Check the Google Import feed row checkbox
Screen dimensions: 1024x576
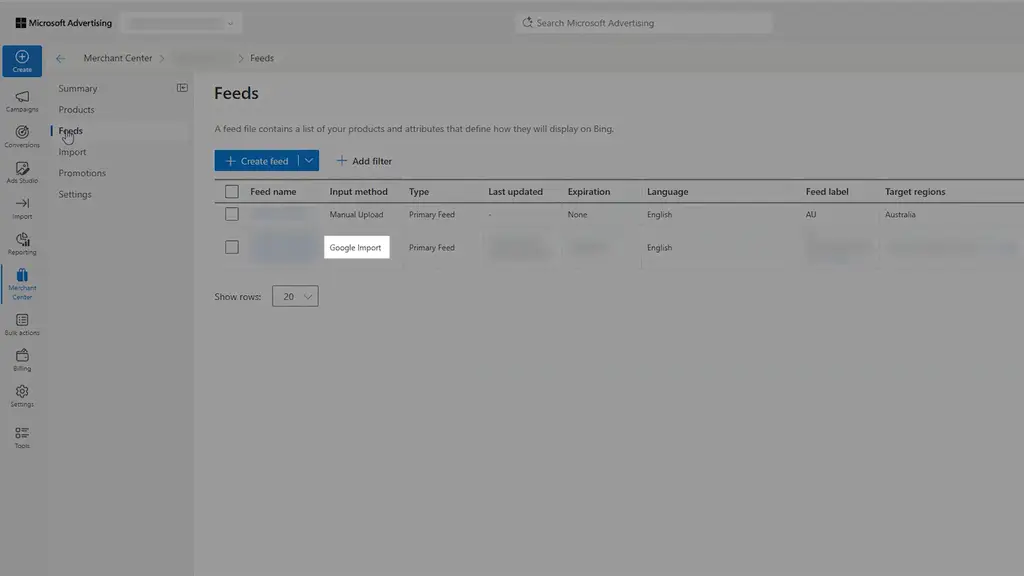tap(232, 248)
